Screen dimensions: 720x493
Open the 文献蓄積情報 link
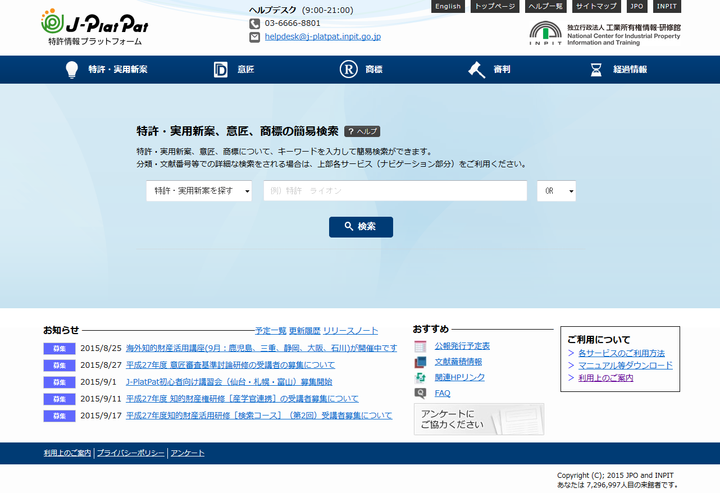(x=458, y=362)
